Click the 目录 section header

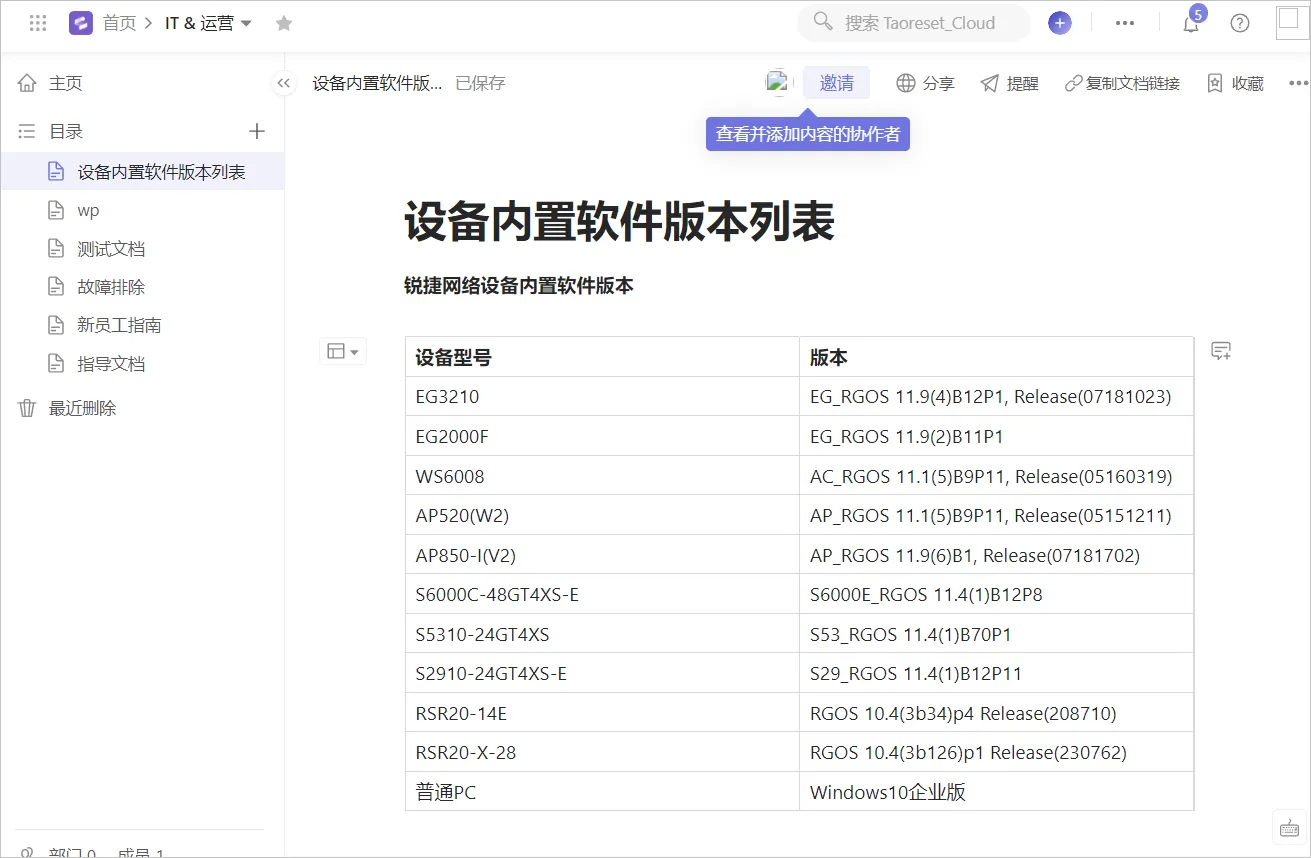coord(66,131)
